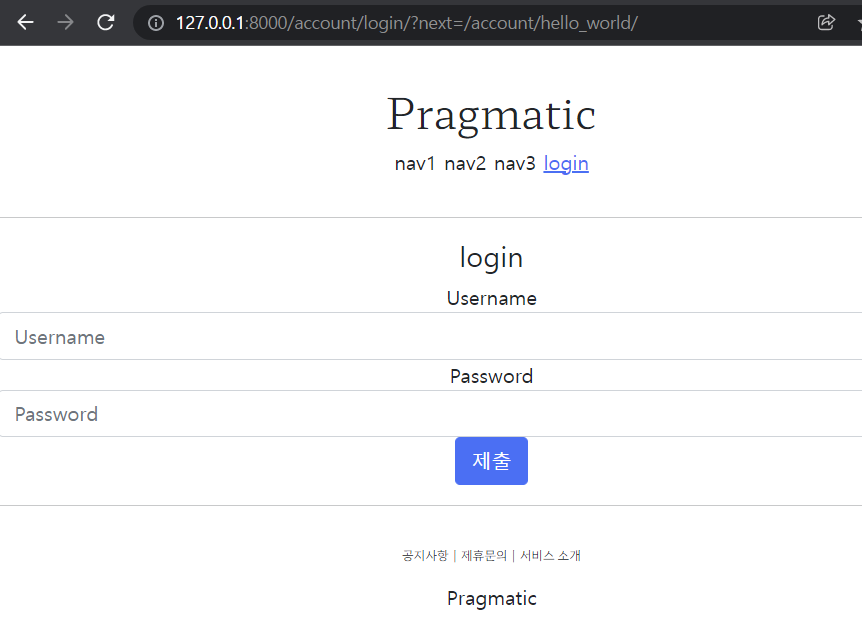Click the Username field label
862x624 pixels.
pos(491,299)
